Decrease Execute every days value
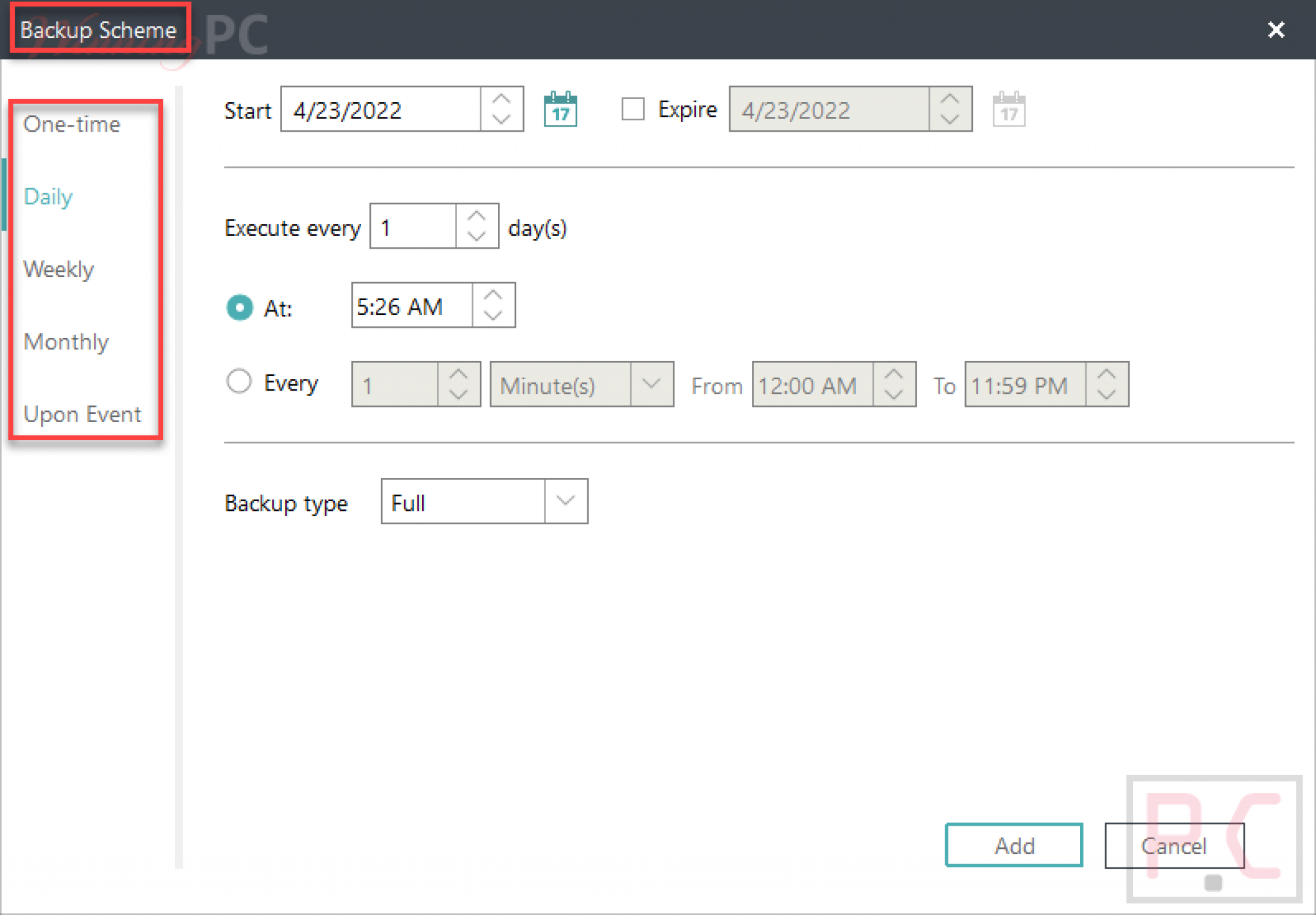Image resolution: width=1316 pixels, height=915 pixels. pos(476,236)
